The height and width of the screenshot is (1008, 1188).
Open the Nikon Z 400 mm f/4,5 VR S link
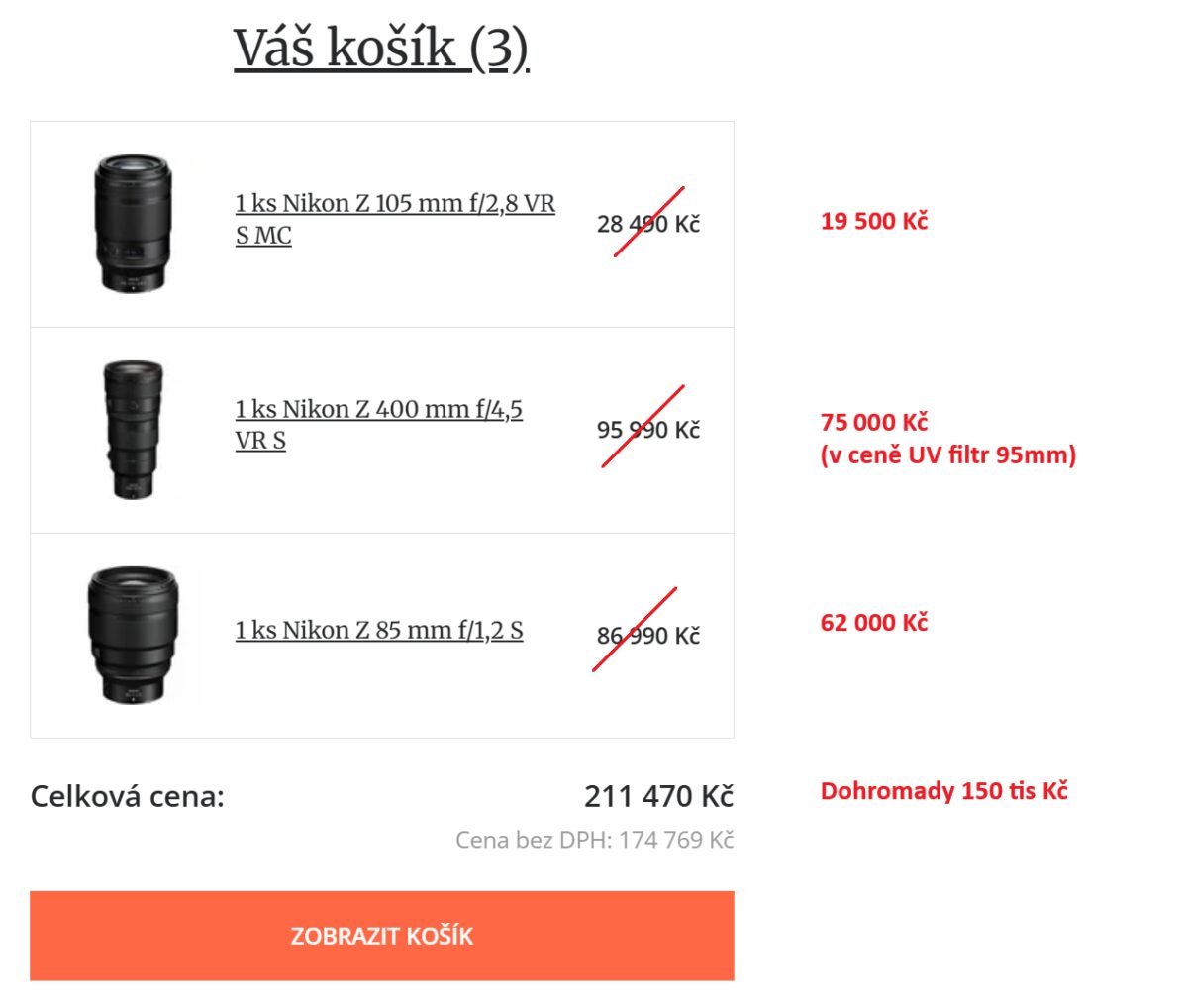[x=379, y=424]
